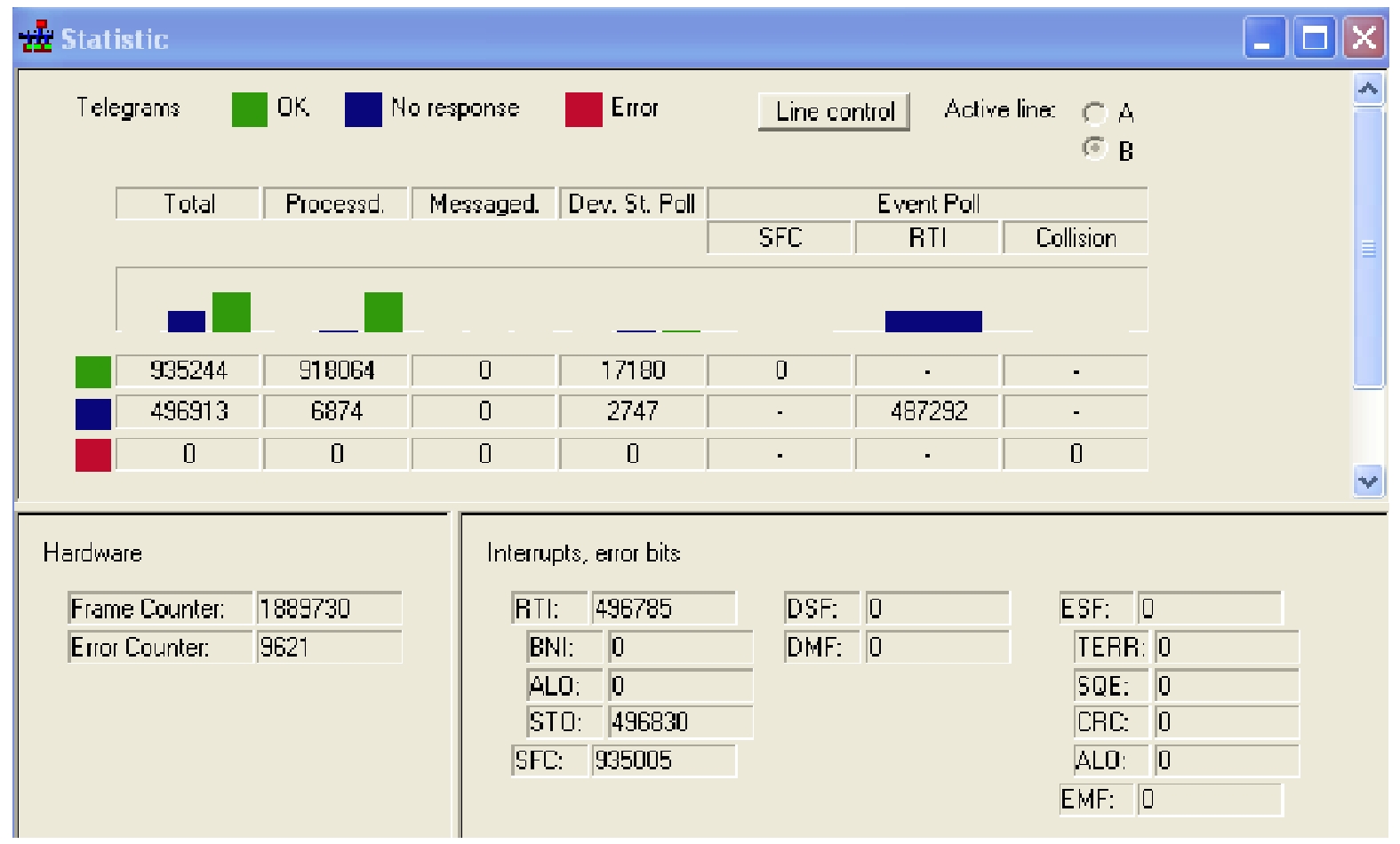Click the blue No response legend swatch

(363, 110)
